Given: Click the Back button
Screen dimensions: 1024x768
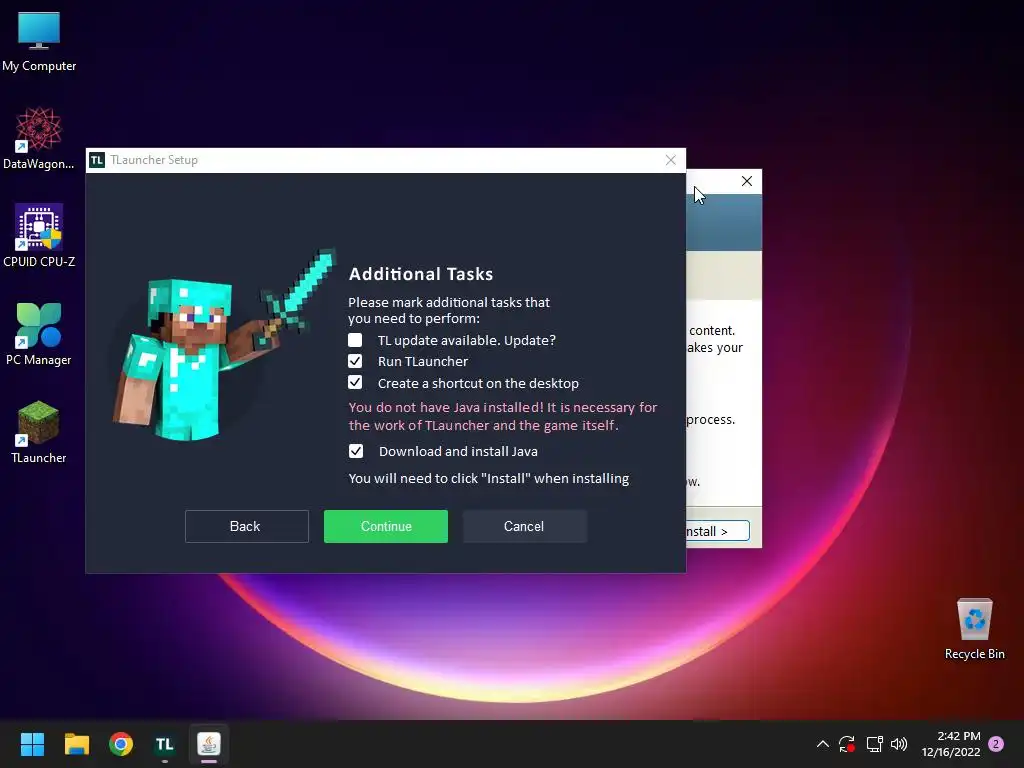Looking at the screenshot, I should tap(246, 526).
